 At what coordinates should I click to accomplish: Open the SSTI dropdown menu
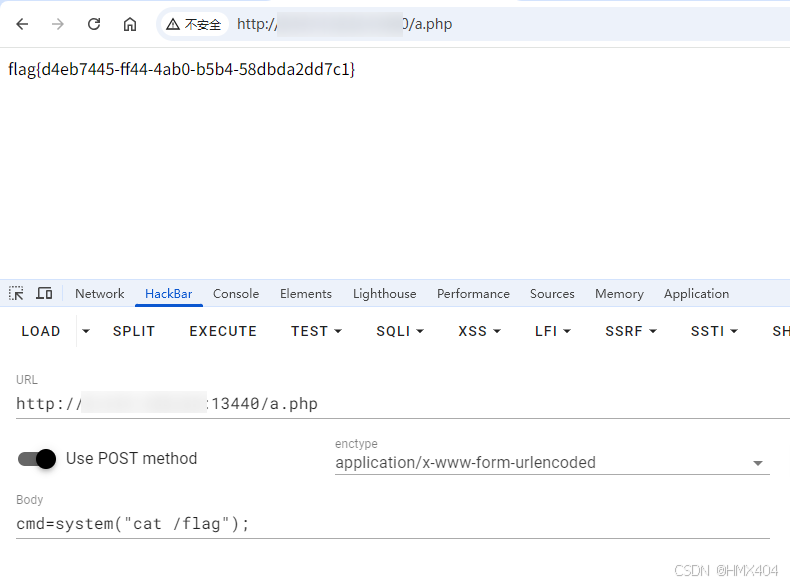(x=714, y=331)
